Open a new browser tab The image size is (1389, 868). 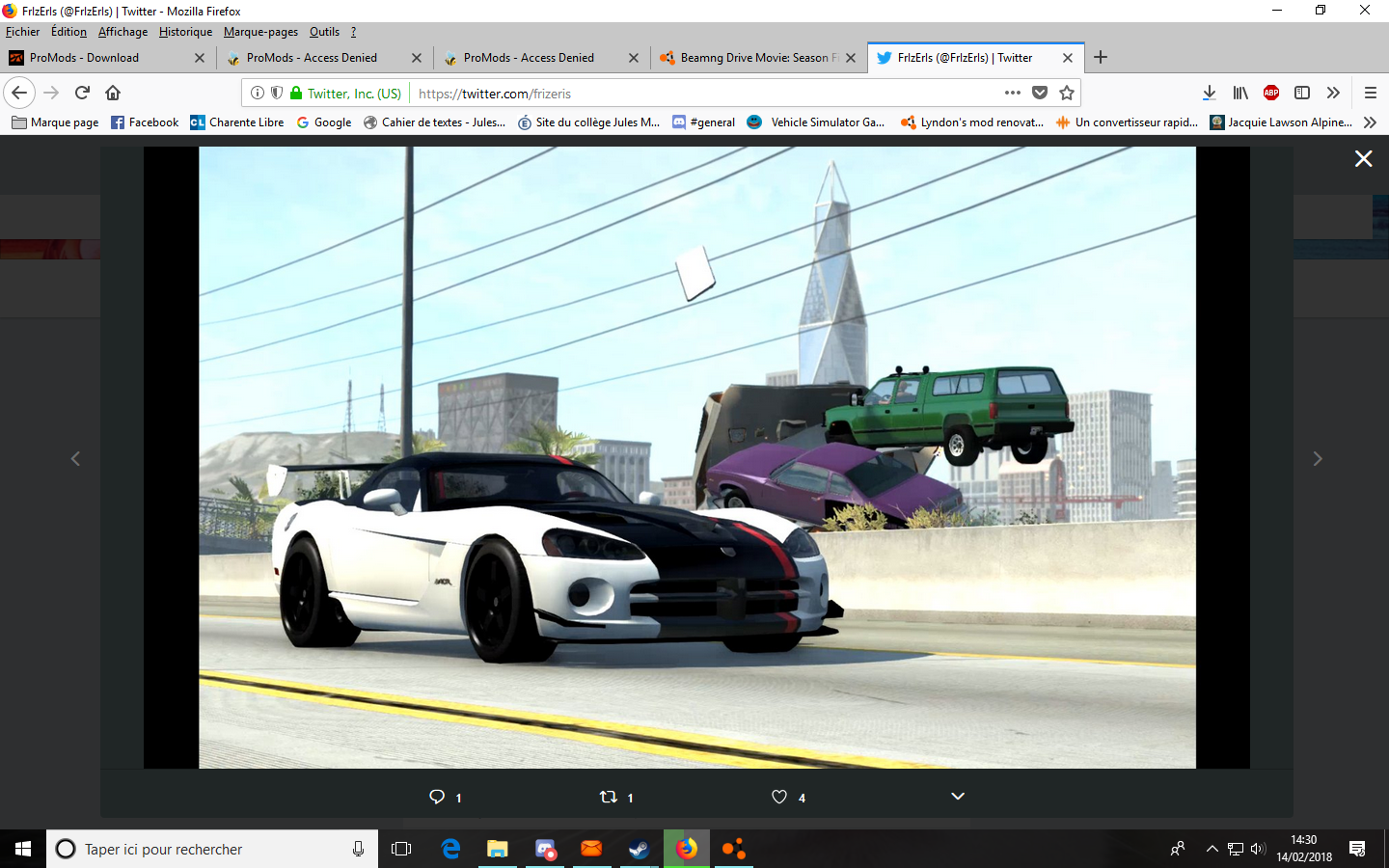(1101, 57)
